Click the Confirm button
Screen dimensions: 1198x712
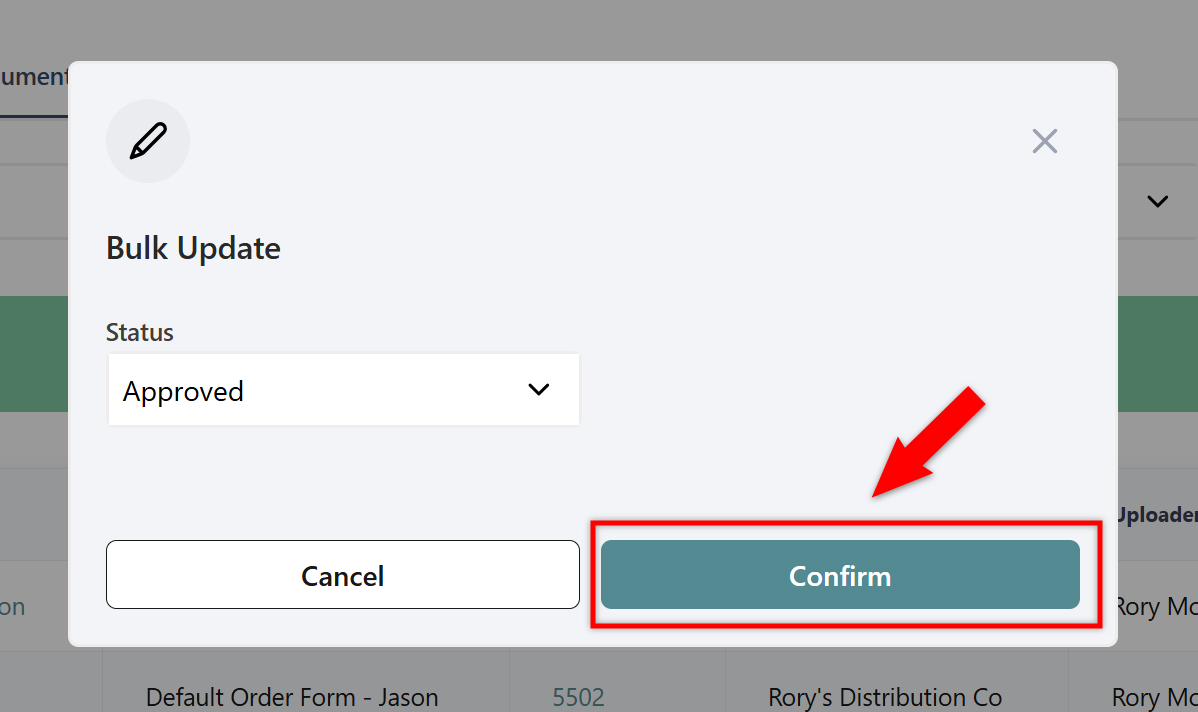tap(840, 574)
